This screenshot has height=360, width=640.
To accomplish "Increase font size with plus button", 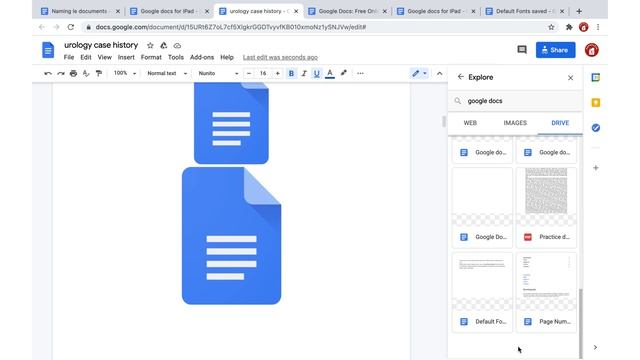I will tap(278, 73).
